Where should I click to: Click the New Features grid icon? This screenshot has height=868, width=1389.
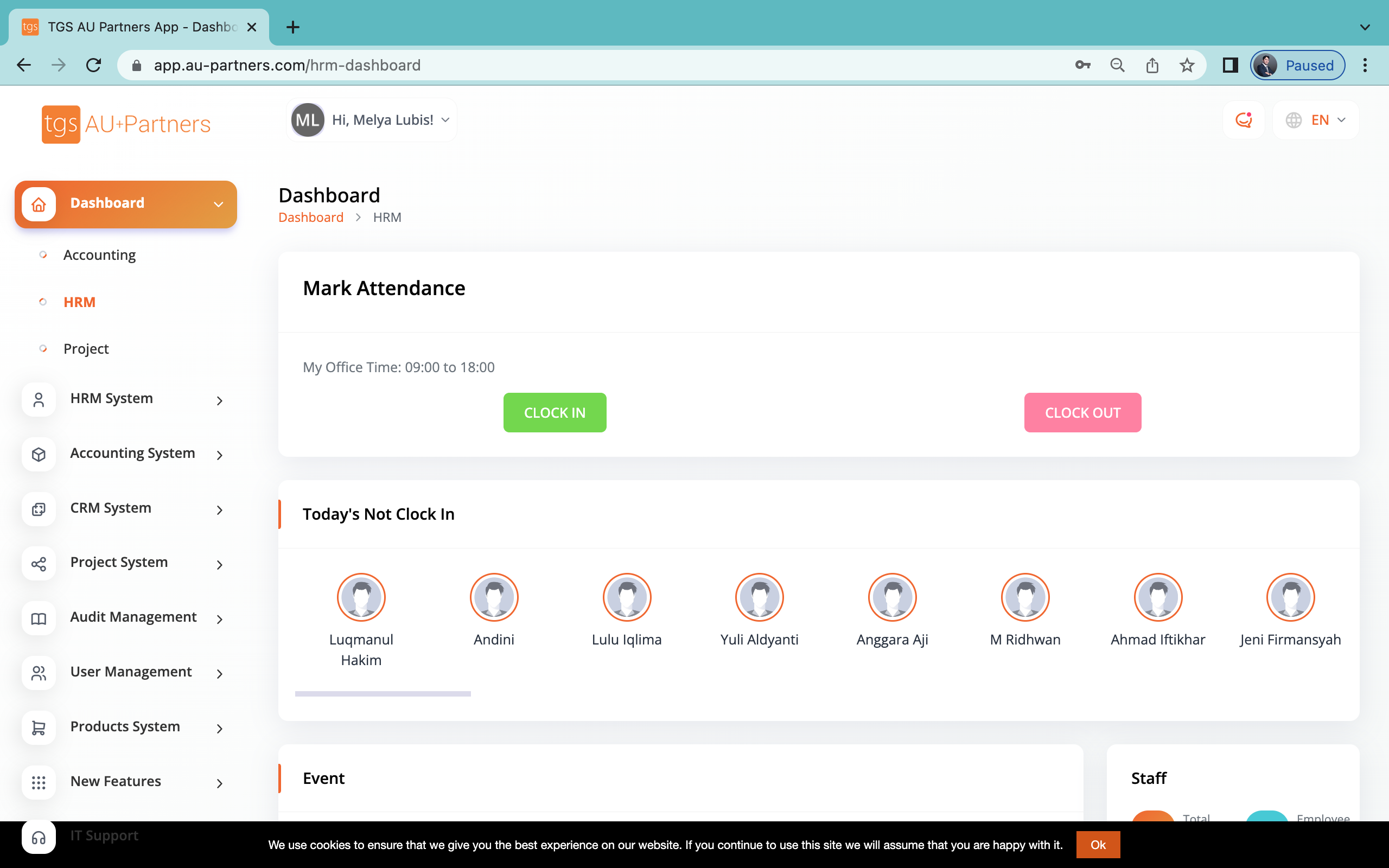[39, 782]
